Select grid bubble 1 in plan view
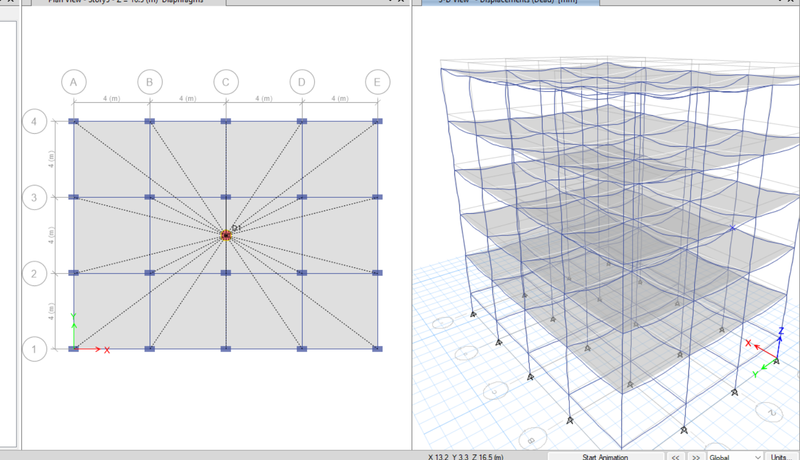800x460 pixels. (x=34, y=349)
